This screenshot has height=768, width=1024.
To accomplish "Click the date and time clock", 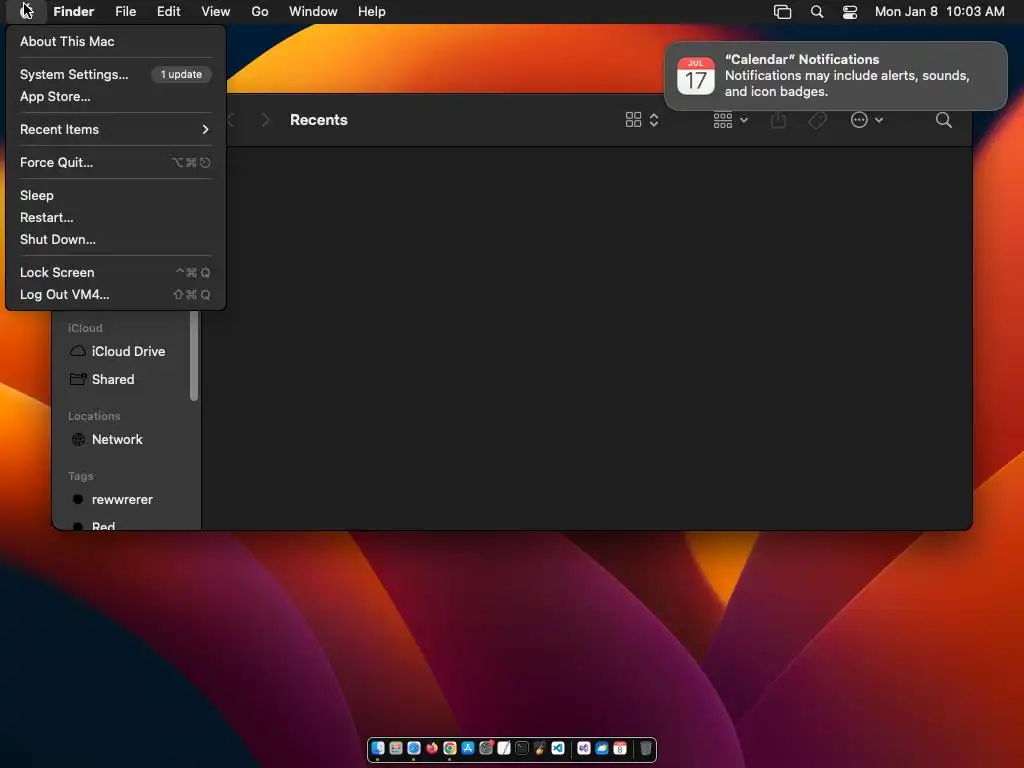I will (x=939, y=11).
